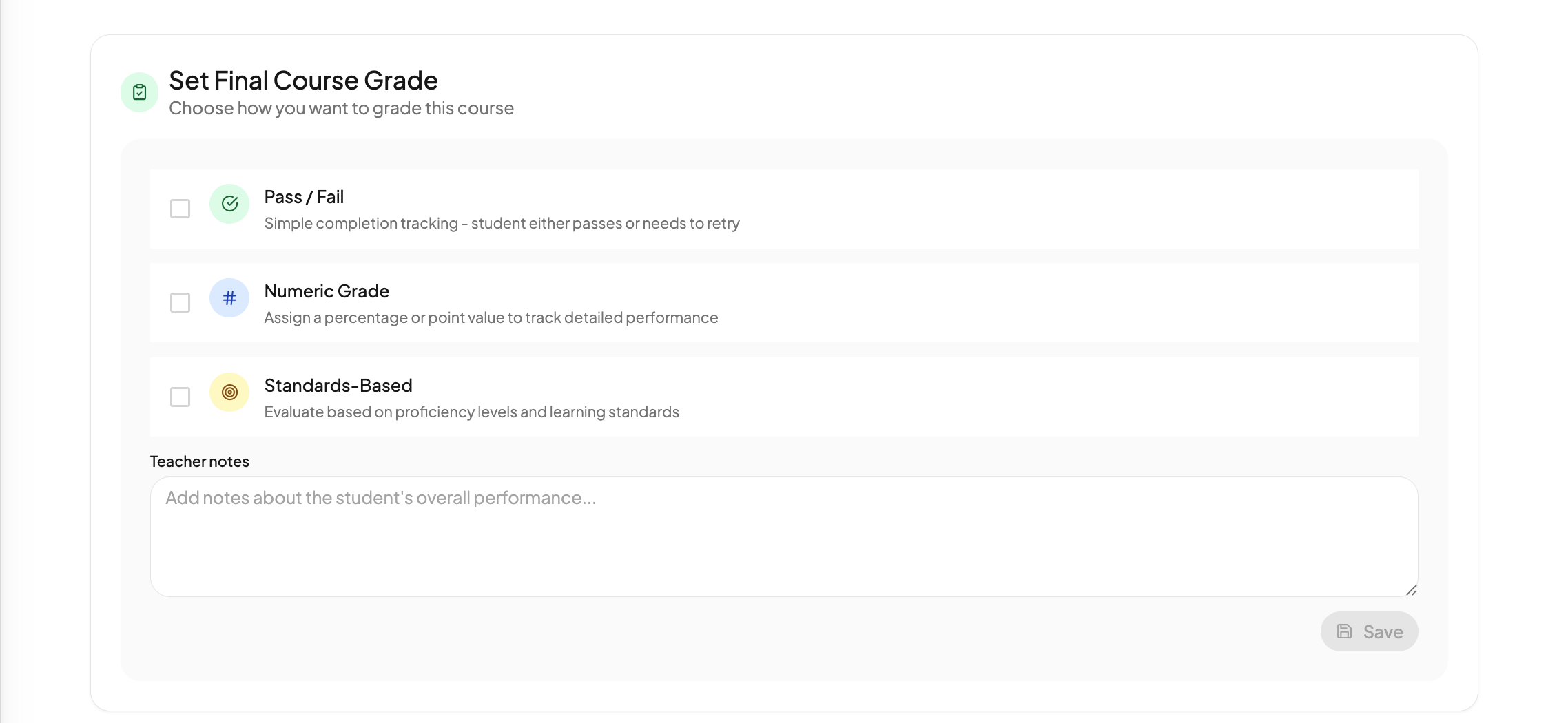This screenshot has height=723, width=1568.
Task: Choose the Numeric Grade option title
Action: [327, 292]
